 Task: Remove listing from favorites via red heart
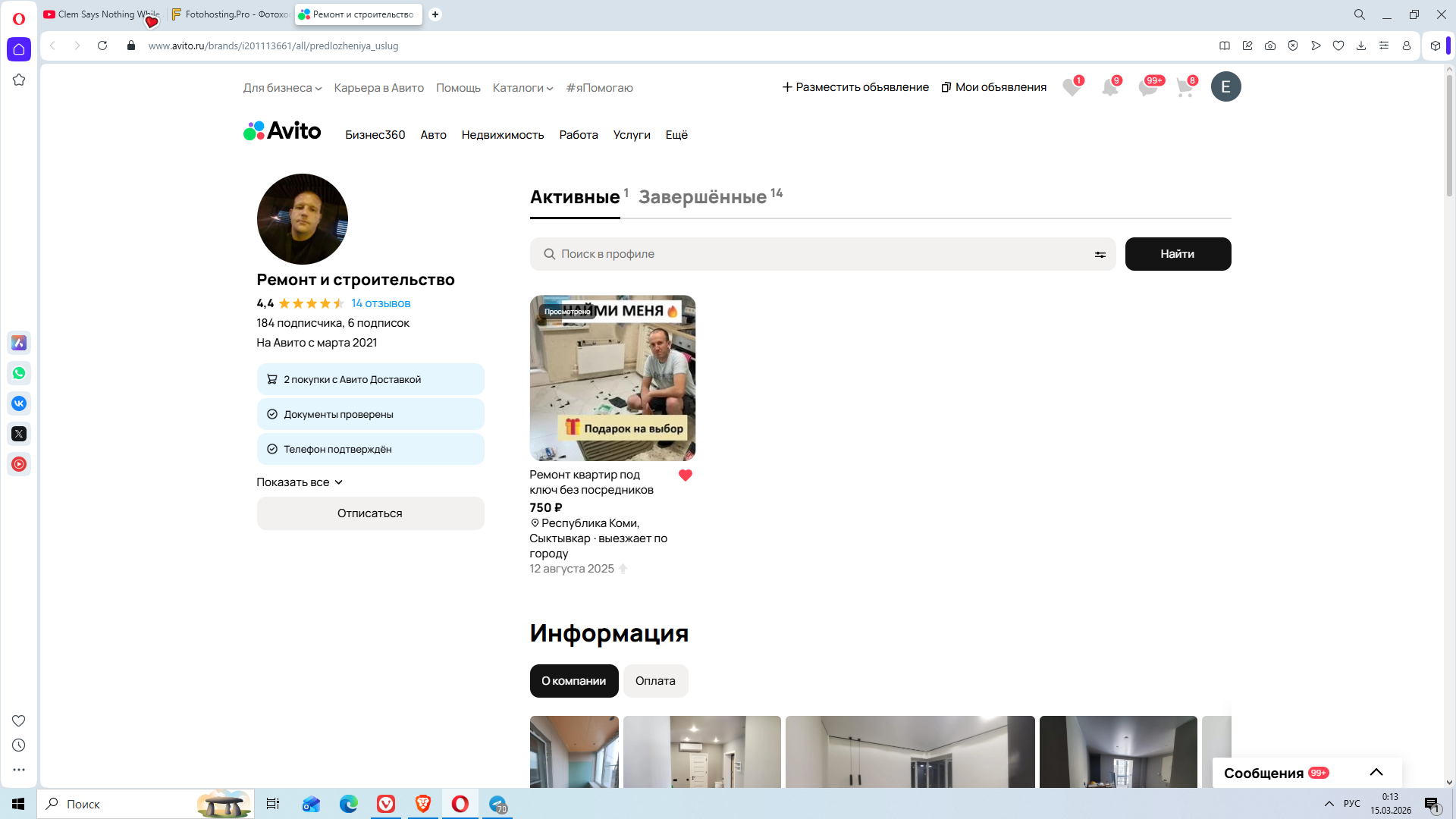685,475
